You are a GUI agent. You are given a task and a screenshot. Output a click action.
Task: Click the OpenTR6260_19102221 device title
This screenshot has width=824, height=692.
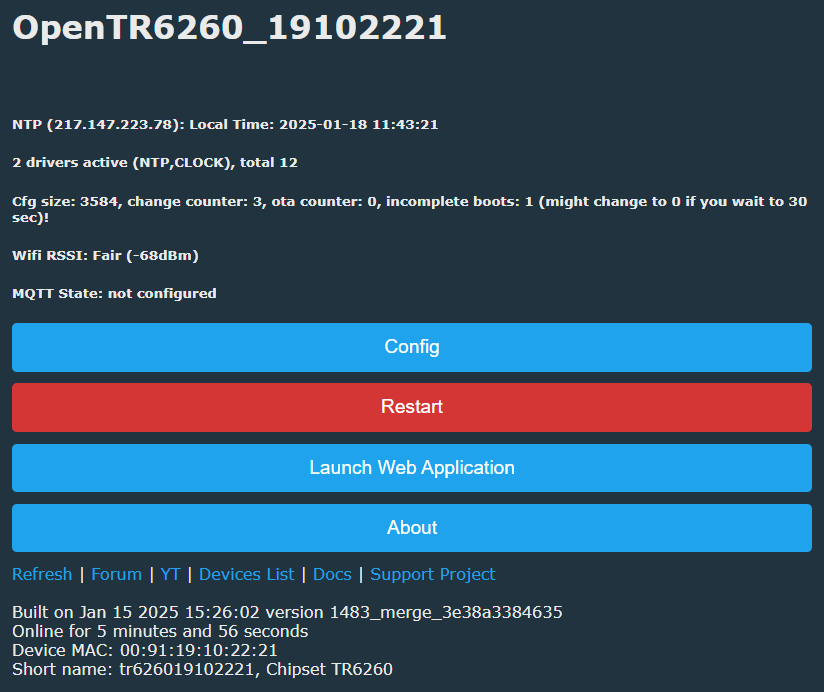(229, 28)
